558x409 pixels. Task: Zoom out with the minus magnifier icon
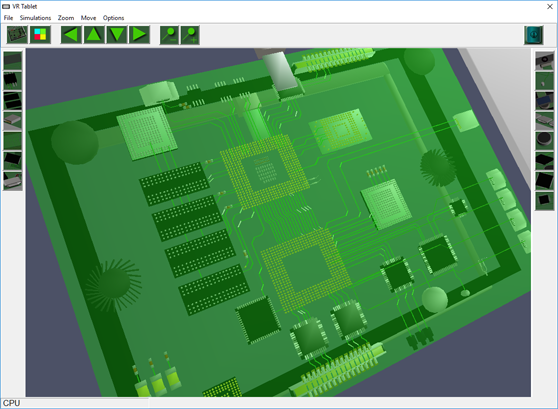169,35
